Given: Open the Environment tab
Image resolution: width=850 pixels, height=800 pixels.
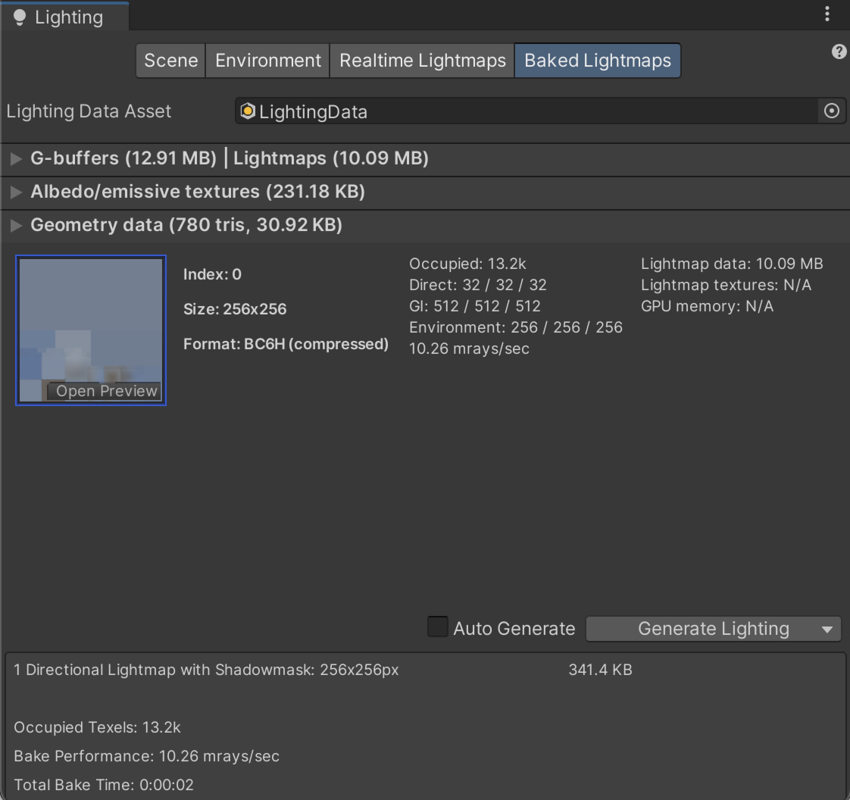Looking at the screenshot, I should (x=268, y=60).
